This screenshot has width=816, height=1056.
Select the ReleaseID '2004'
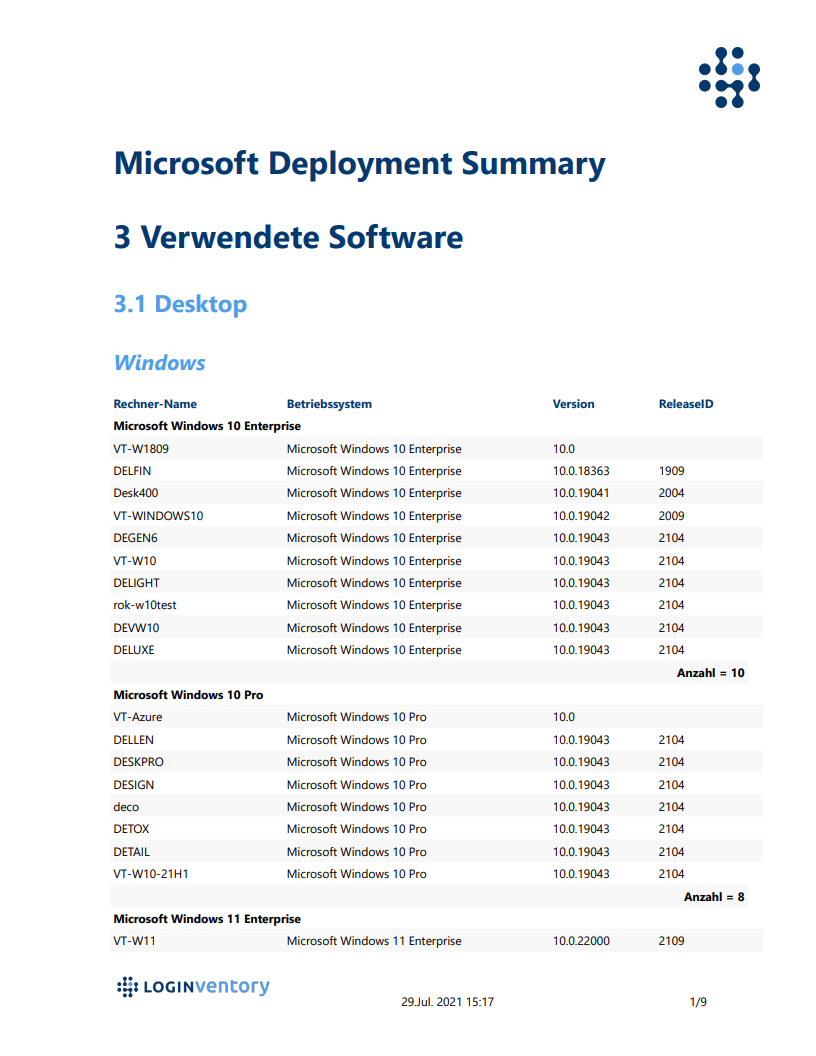click(671, 494)
